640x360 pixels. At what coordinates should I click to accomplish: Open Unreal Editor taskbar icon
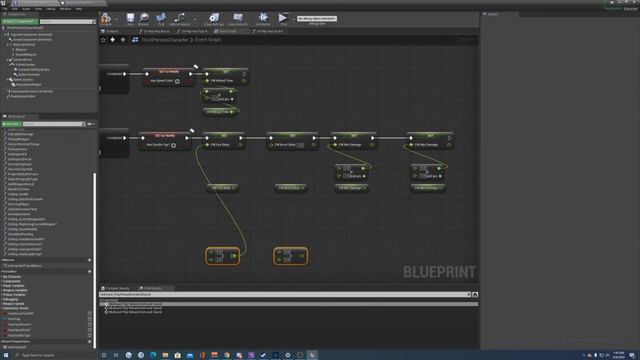312,355
